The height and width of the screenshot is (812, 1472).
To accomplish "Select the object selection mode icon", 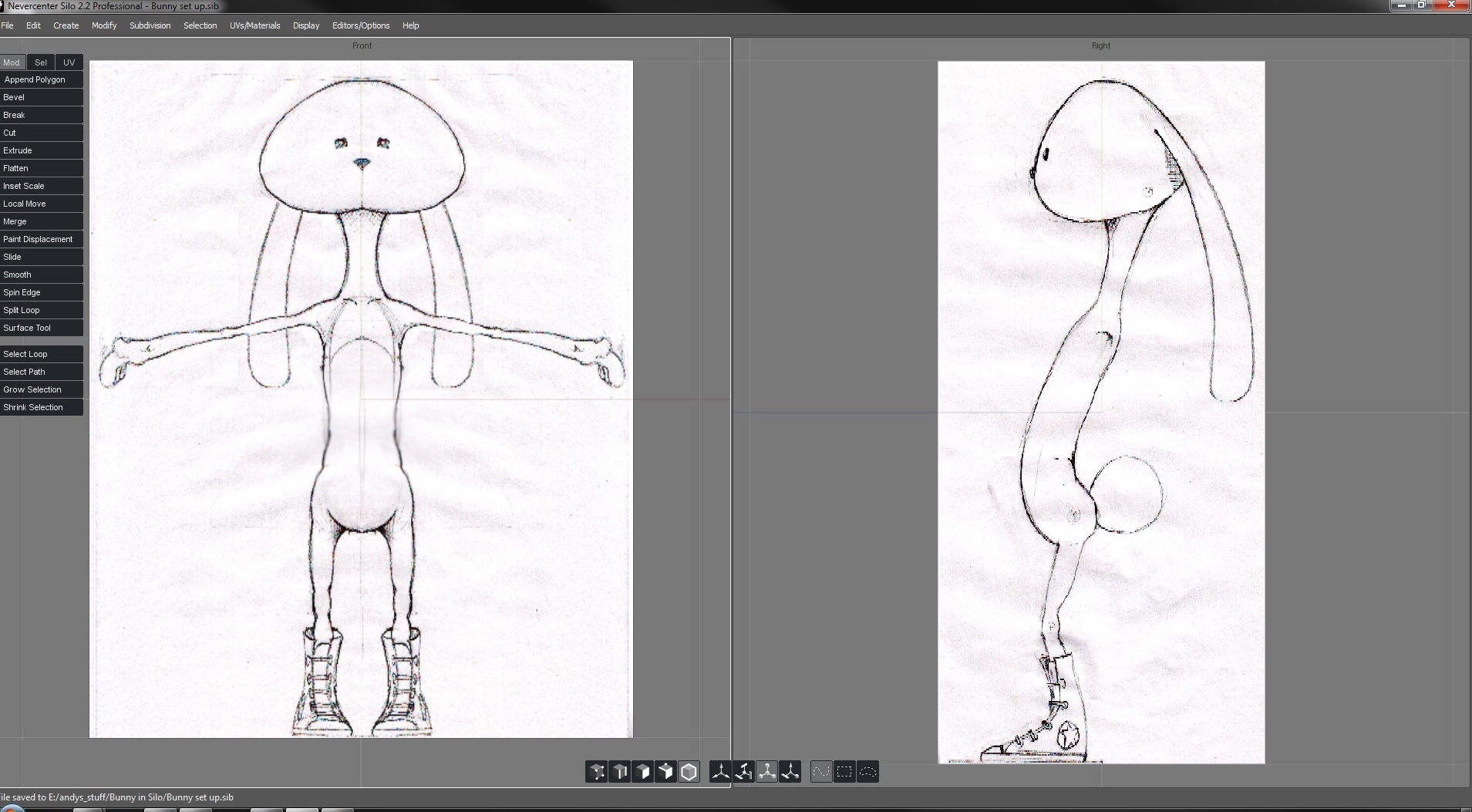I will tap(689, 772).
